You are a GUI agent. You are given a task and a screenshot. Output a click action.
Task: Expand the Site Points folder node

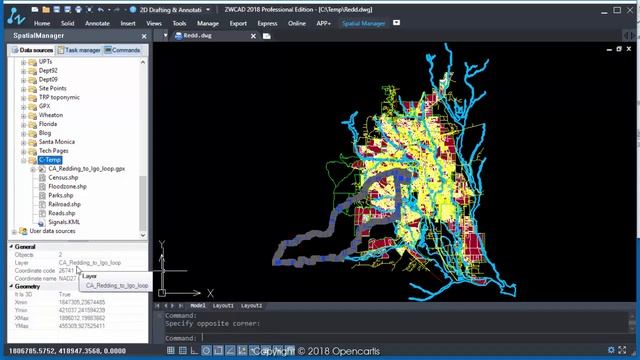[x=23, y=89]
